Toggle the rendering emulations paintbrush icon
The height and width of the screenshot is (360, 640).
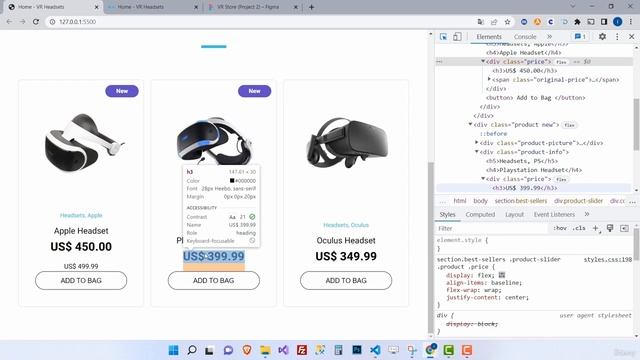[x=610, y=228]
